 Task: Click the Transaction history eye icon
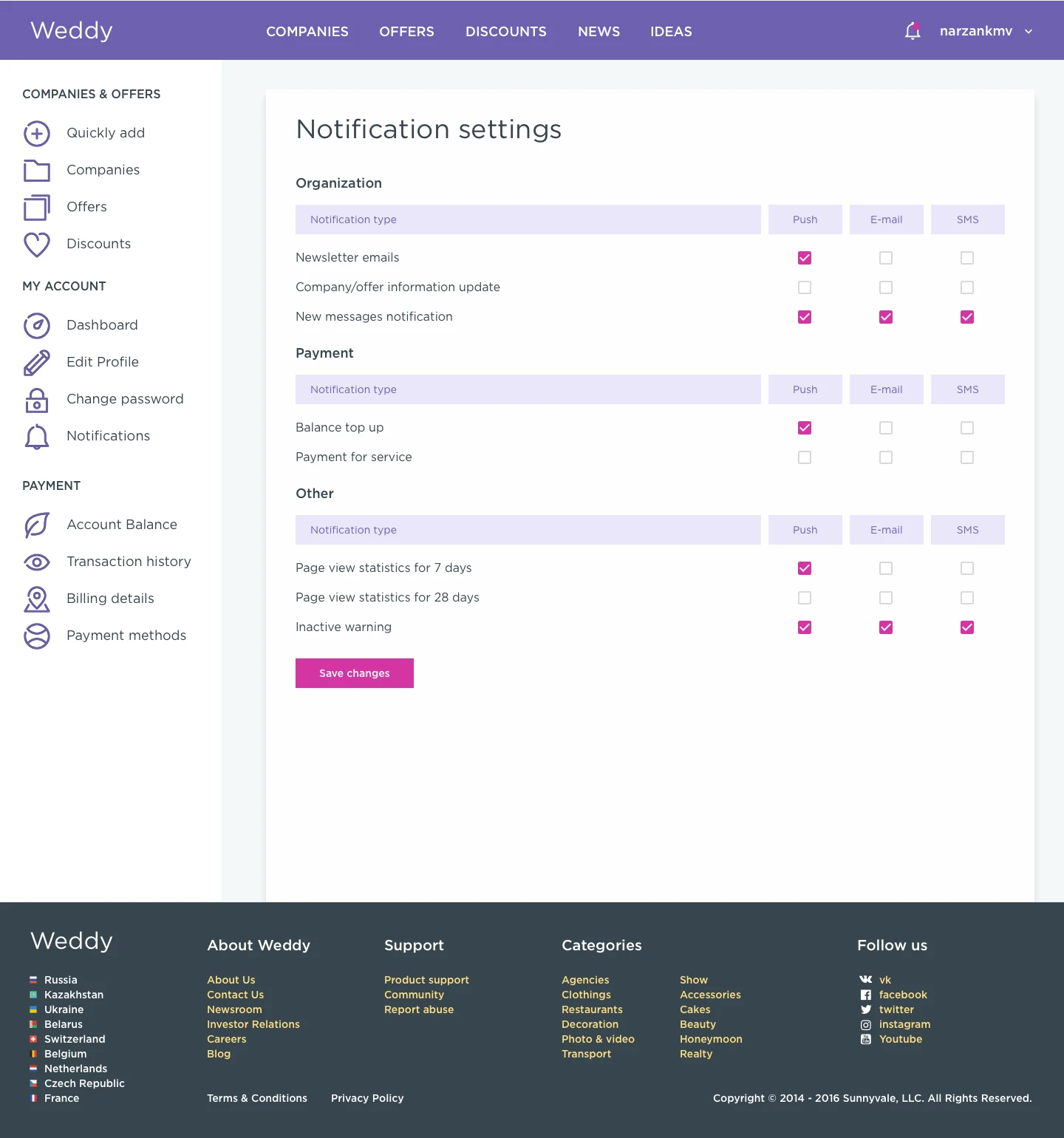click(x=37, y=562)
